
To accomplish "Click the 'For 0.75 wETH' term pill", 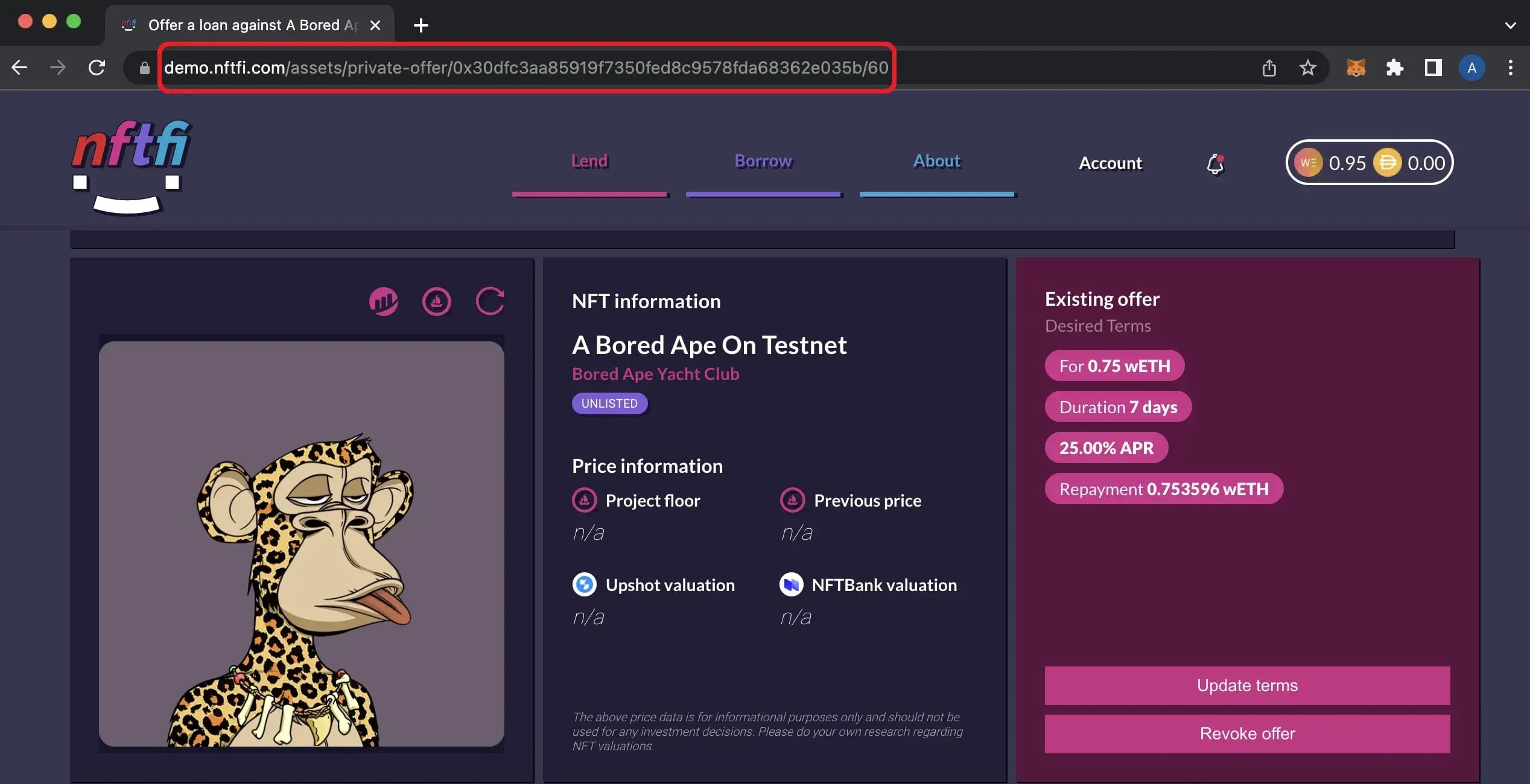I will point(1114,365).
